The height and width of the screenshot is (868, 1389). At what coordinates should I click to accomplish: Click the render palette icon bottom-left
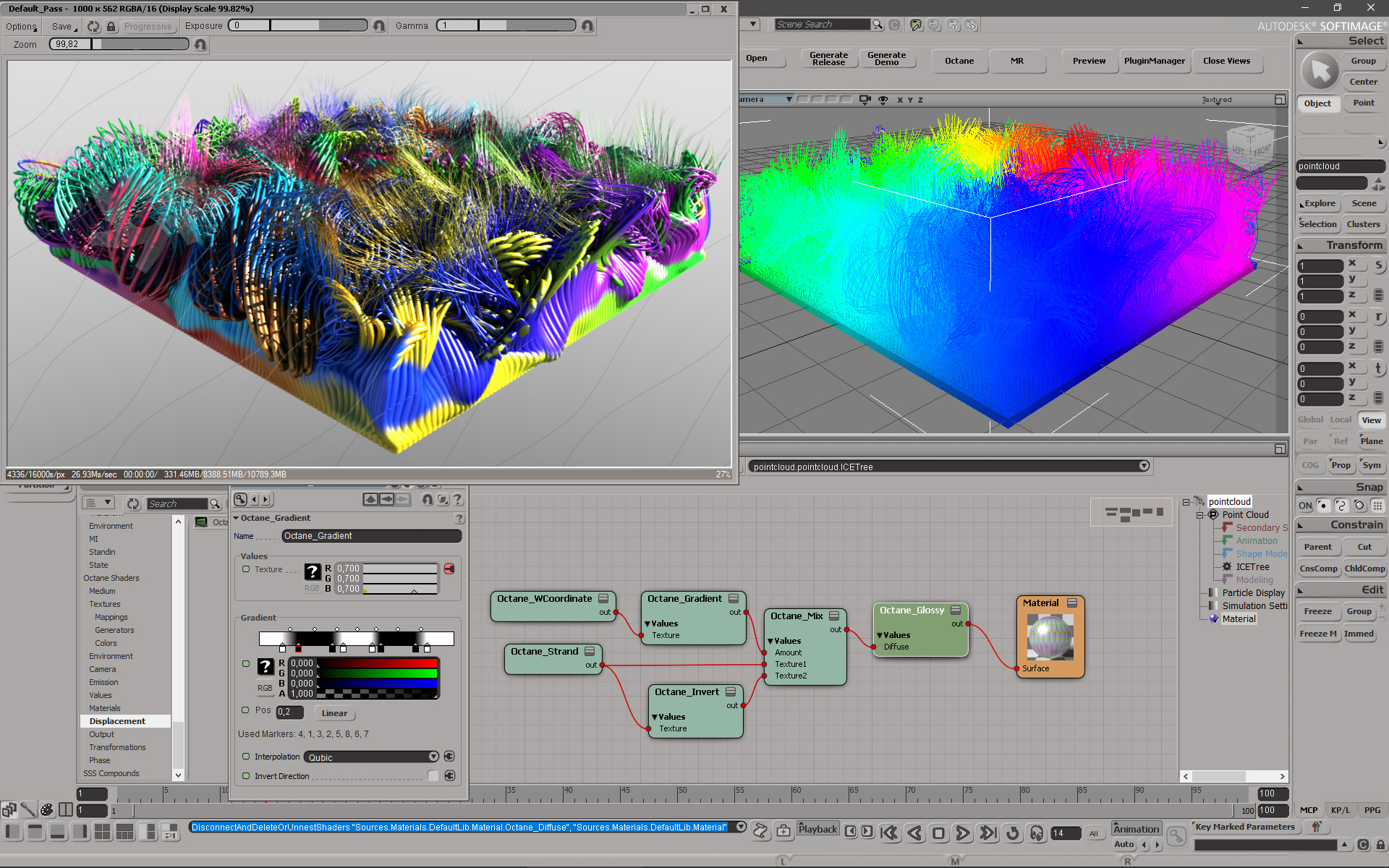47,809
